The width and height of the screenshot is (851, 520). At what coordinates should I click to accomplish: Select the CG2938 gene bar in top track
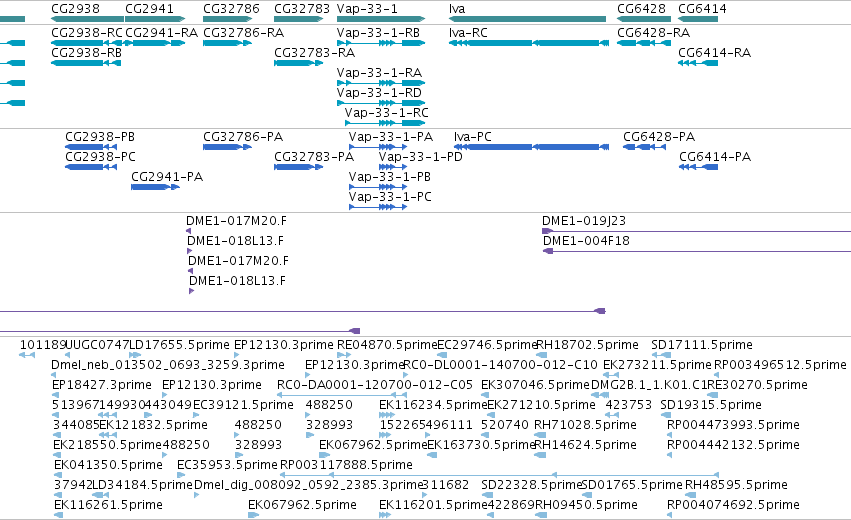[x=87, y=19]
